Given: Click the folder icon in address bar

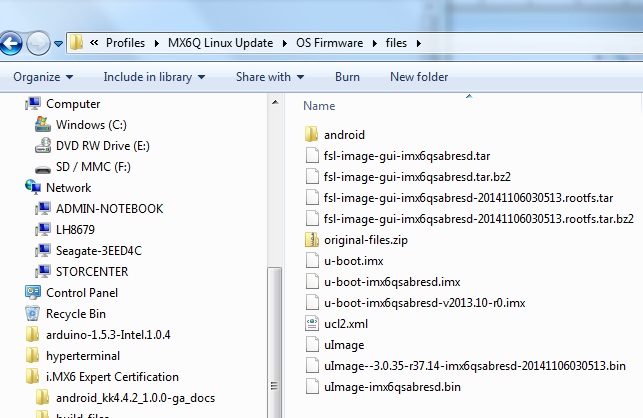Looking at the screenshot, I should 76,43.
